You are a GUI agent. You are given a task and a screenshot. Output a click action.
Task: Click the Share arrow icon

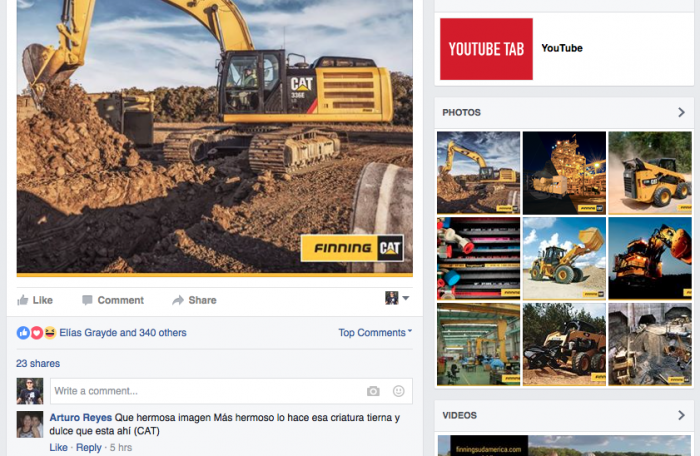(178, 300)
